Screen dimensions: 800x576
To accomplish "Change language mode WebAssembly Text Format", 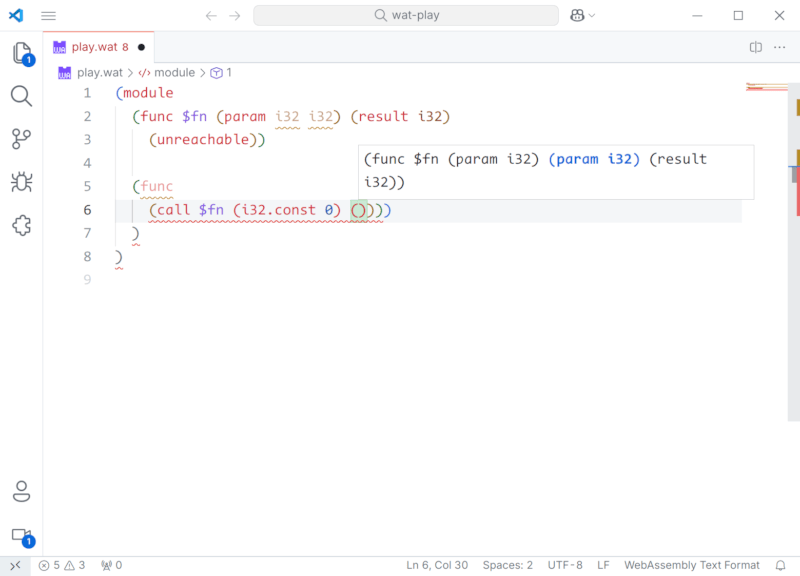I will click(x=692, y=565).
